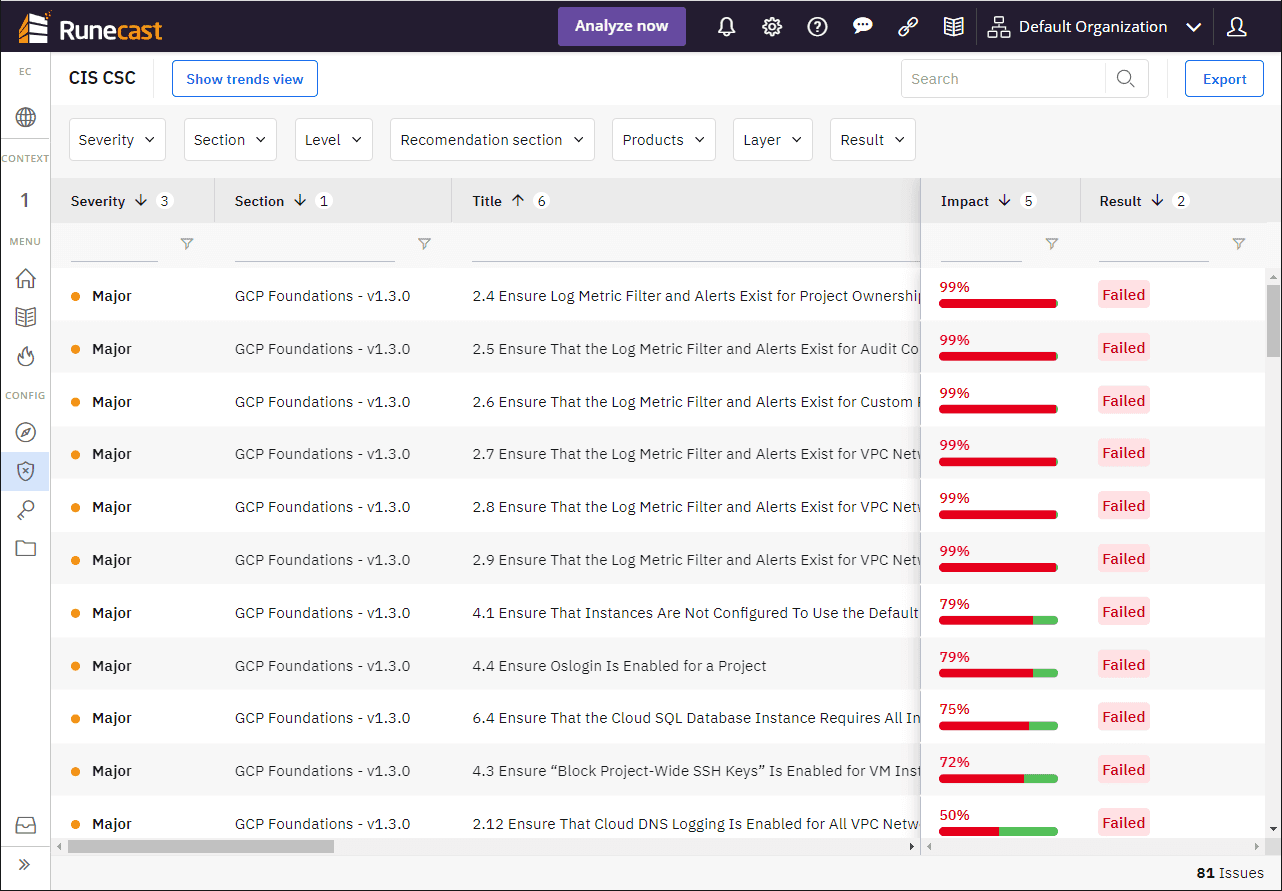Image resolution: width=1282 pixels, height=891 pixels.
Task: Select row 4.3 Block Project-Wide SSH Keys
Action: coord(696,771)
